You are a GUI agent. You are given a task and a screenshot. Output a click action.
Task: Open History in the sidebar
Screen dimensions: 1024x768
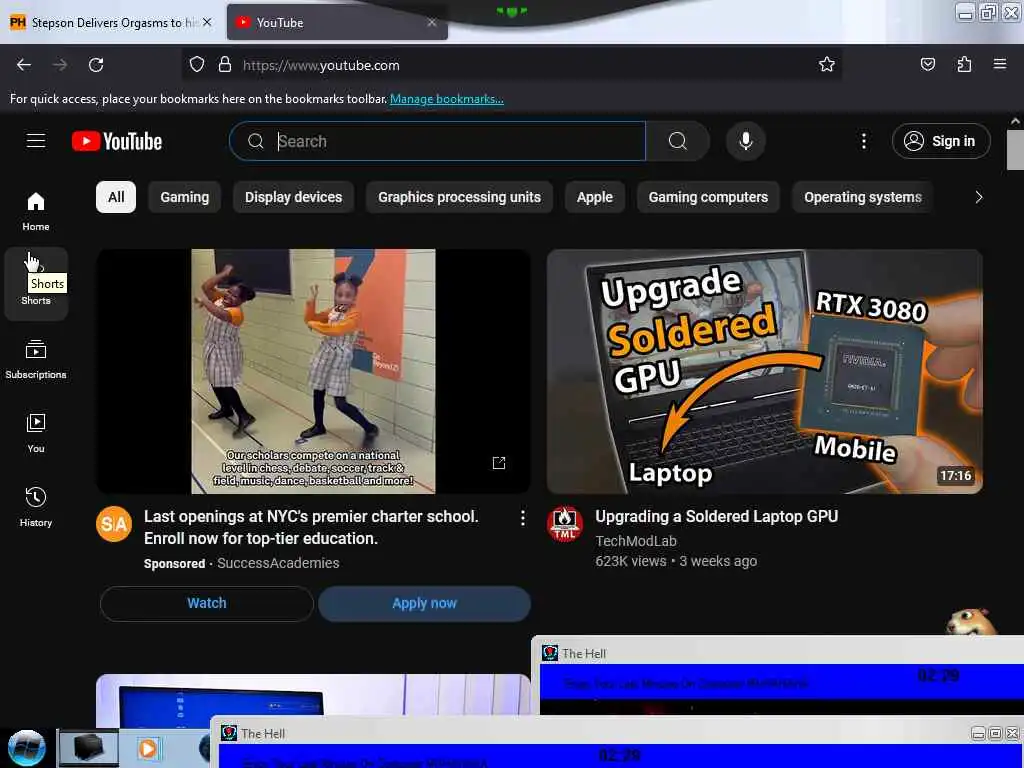[x=36, y=507]
